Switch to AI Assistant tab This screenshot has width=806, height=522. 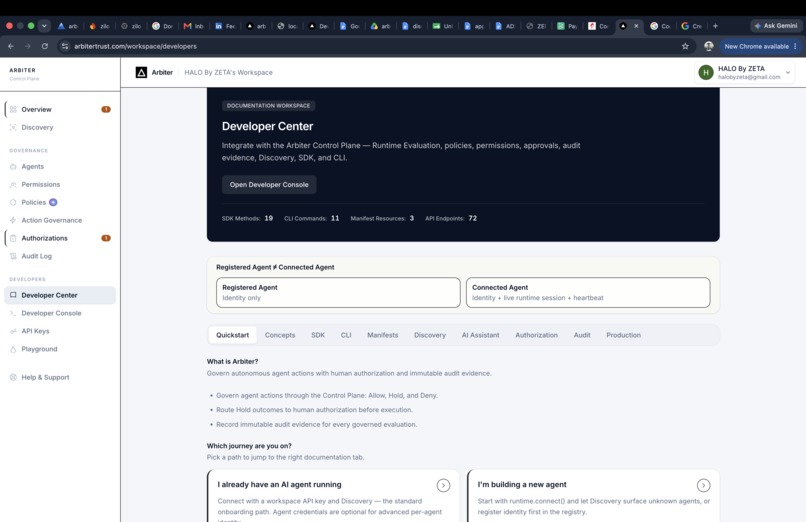click(x=480, y=335)
